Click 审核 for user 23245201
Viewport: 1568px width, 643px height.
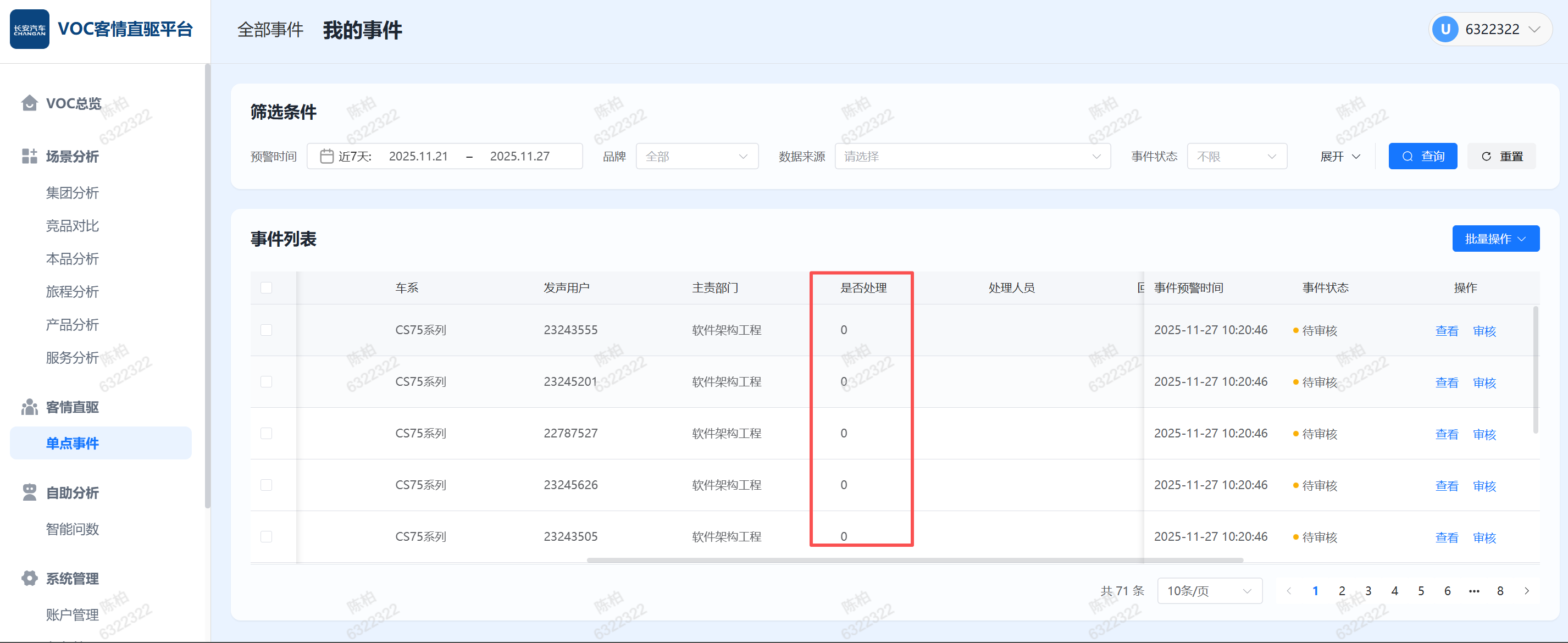pos(1484,383)
